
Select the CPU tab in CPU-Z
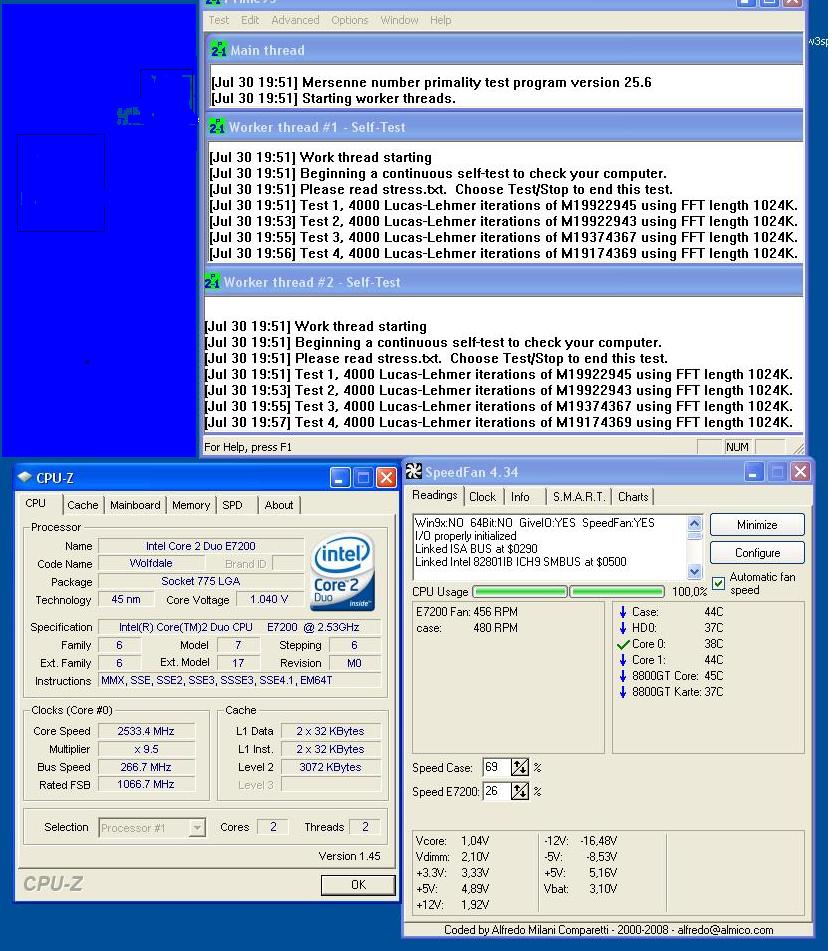(36, 503)
